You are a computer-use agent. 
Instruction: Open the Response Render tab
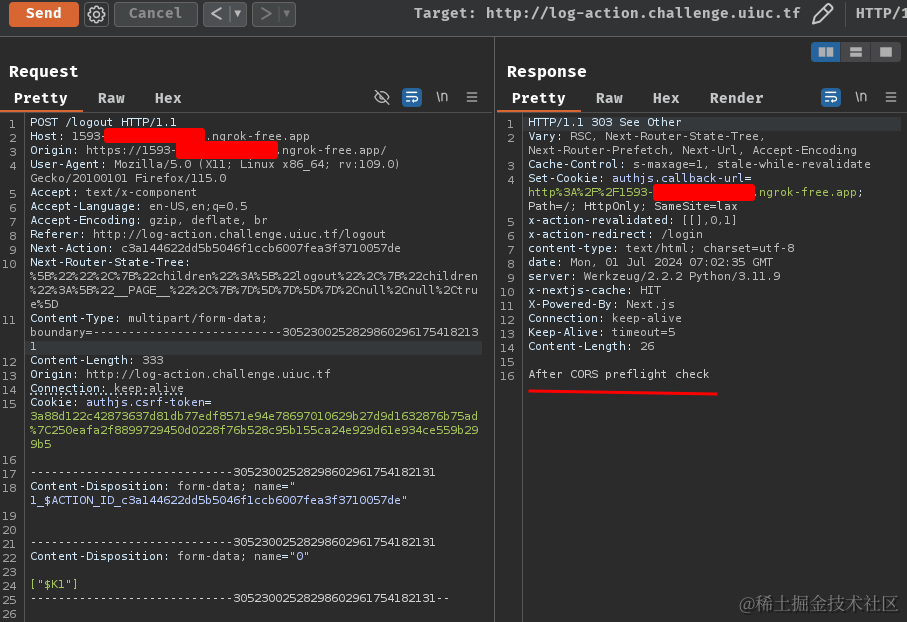pyautogui.click(x=736, y=98)
